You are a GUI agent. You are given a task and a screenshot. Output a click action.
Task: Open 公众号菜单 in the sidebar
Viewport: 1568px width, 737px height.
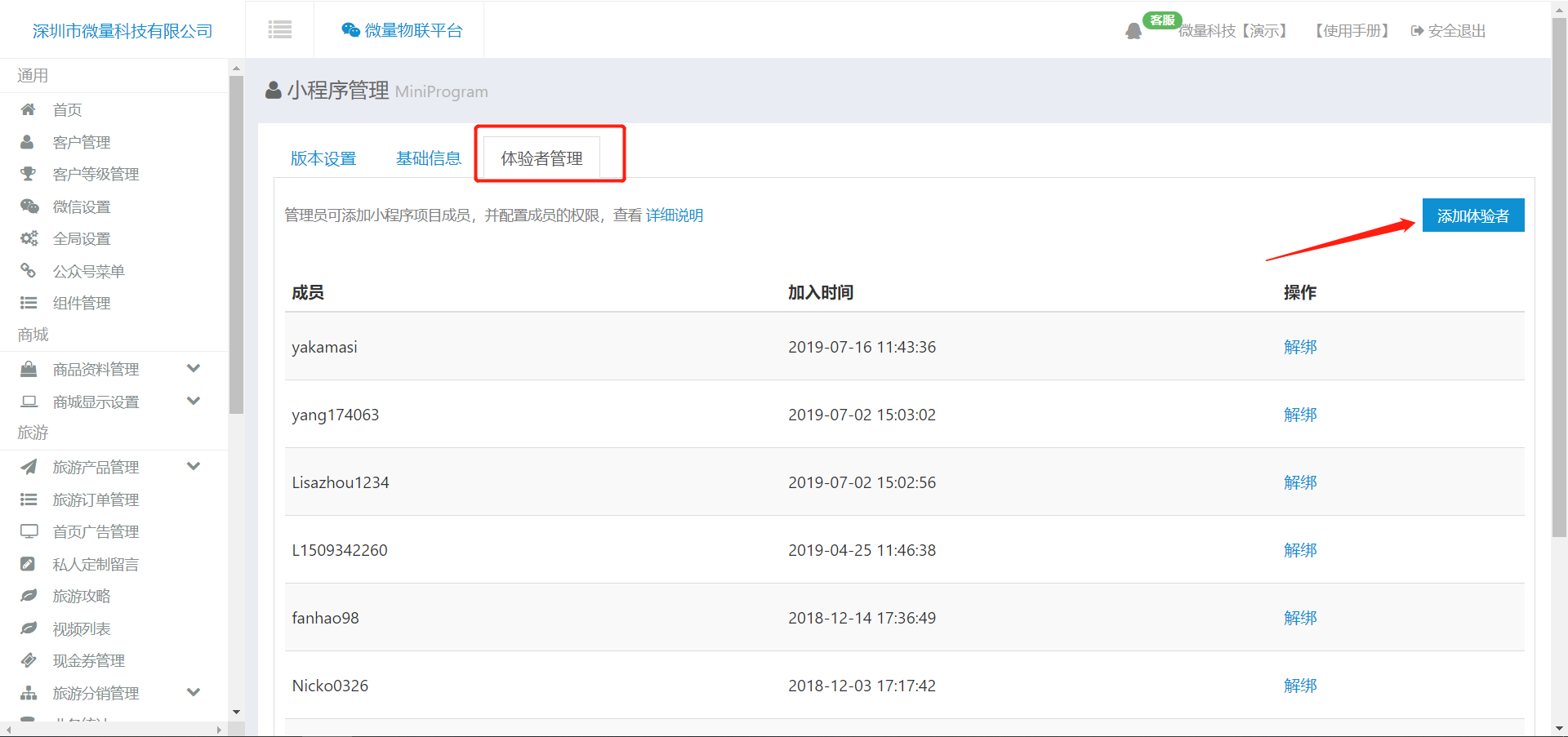coord(89,272)
